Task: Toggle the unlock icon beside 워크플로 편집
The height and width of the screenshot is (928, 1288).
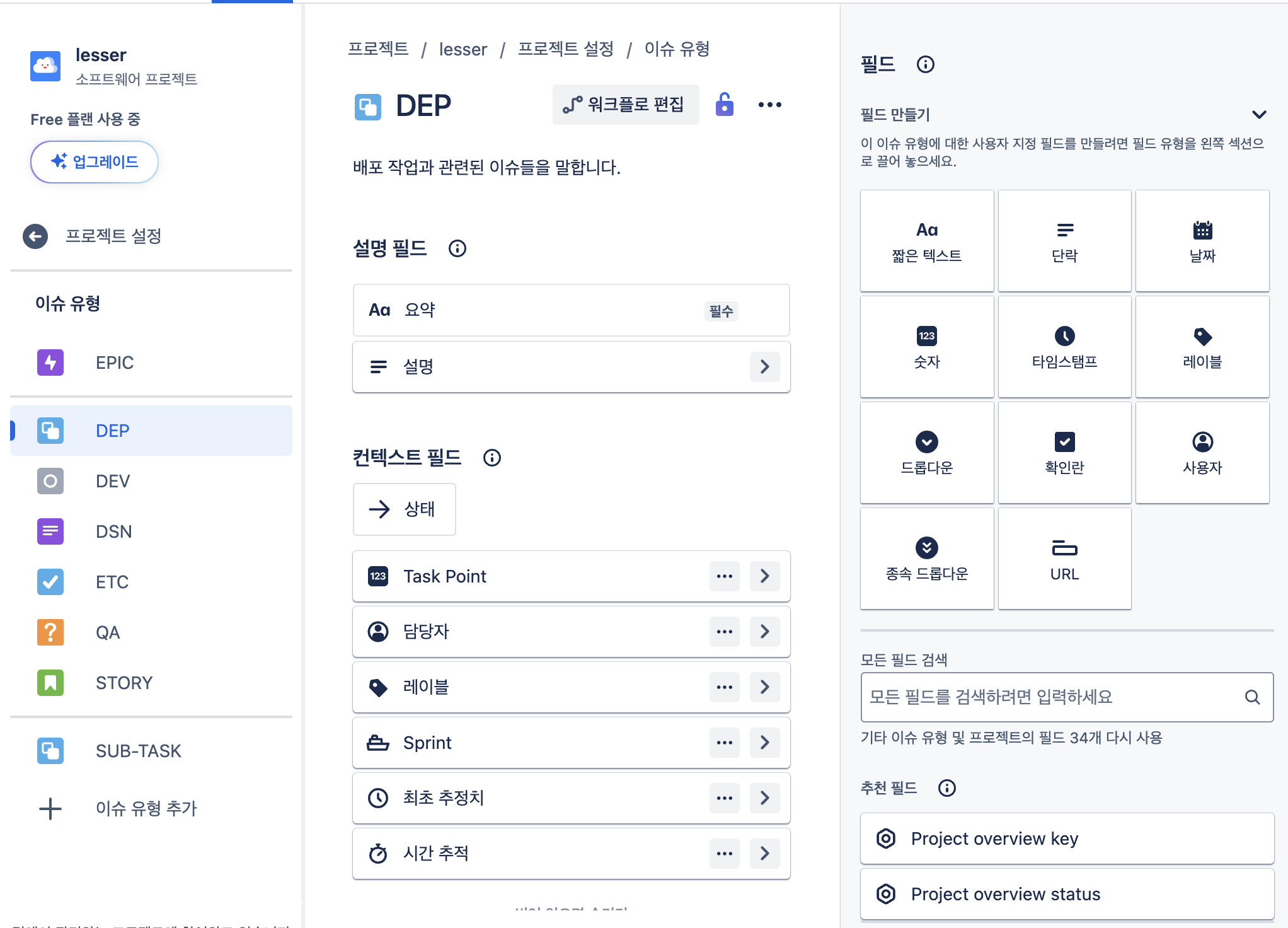Action: (x=725, y=105)
